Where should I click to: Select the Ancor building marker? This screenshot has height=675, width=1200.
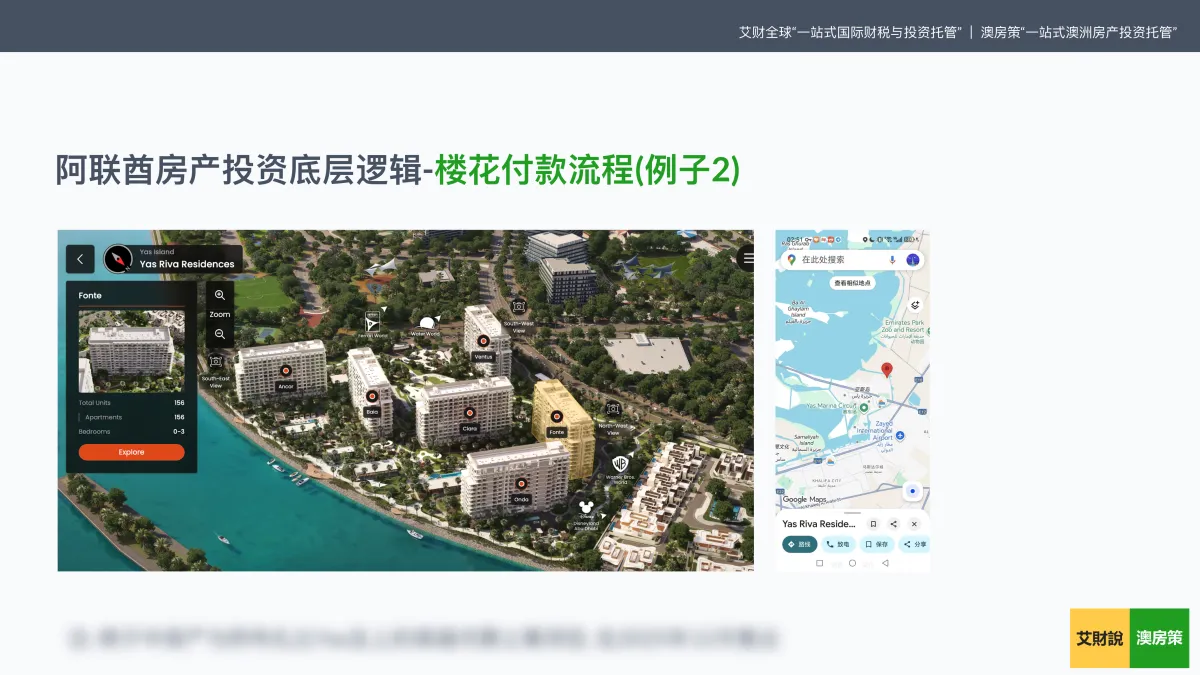point(285,370)
